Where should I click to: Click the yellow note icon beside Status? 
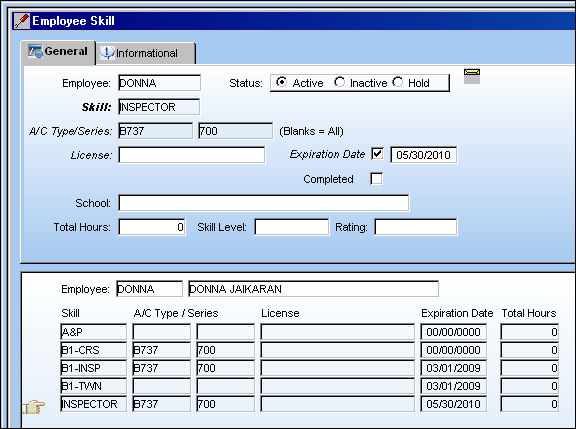pyautogui.click(x=472, y=76)
